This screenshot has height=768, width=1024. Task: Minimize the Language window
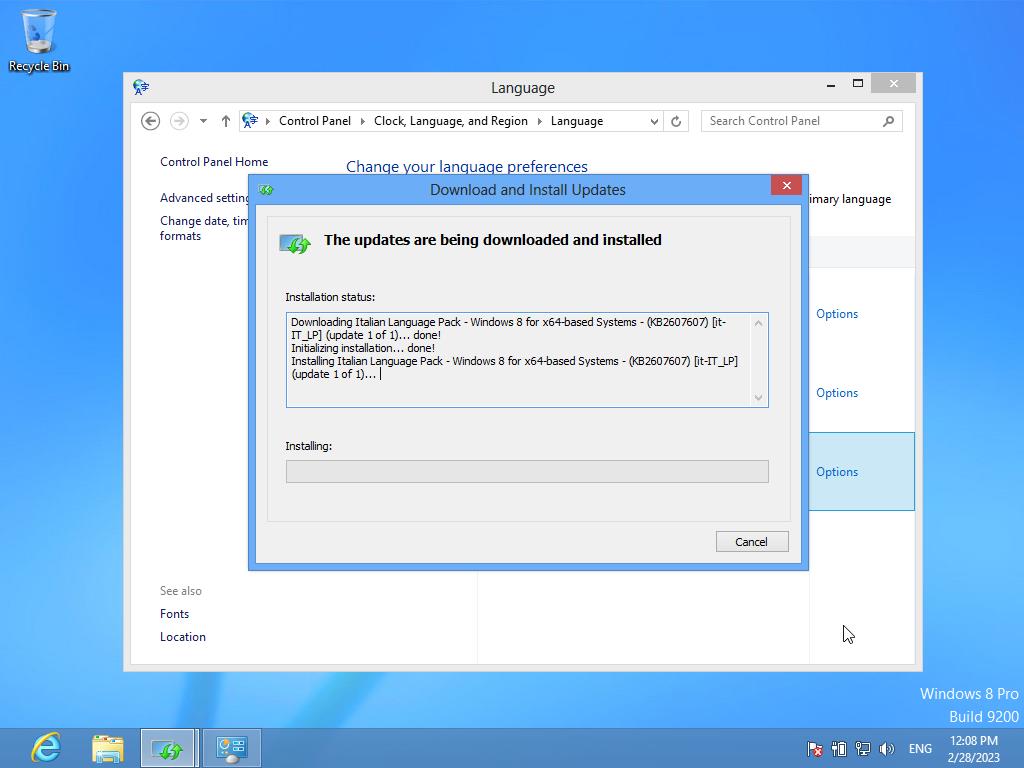831,84
